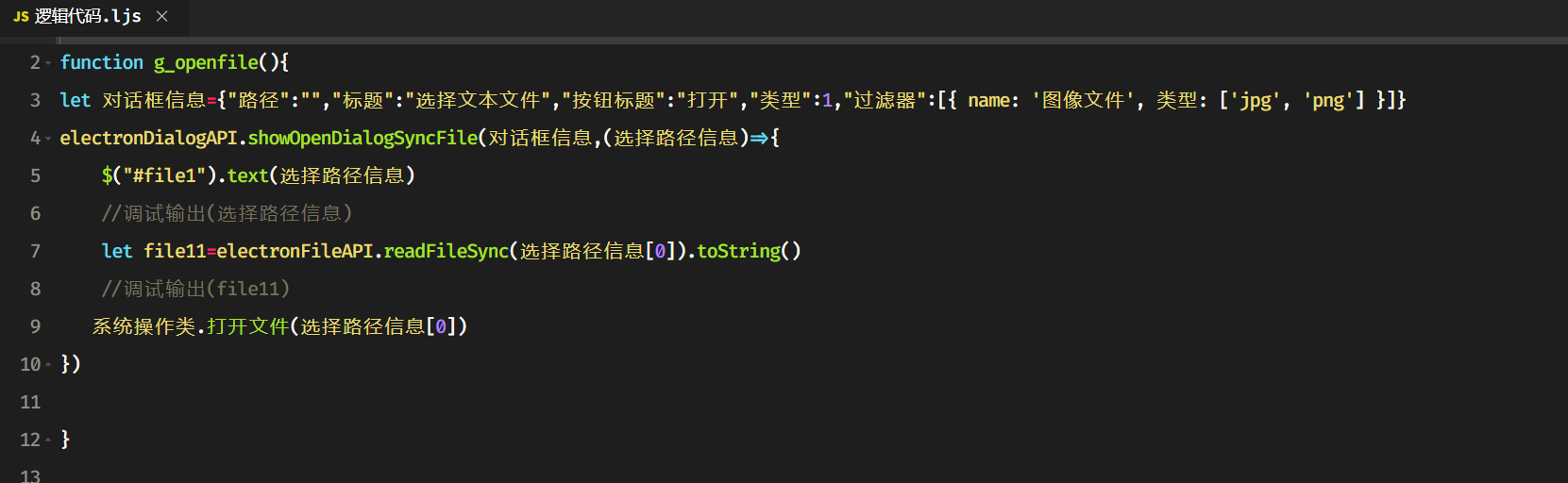This screenshot has width=1568, height=483.
Task: Click the 打开文件 method on line 9
Action: click(248, 326)
